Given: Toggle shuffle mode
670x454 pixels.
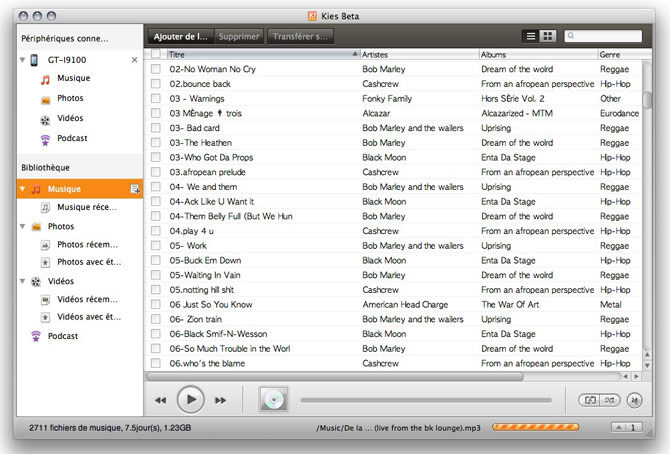Looking at the screenshot, I should tap(610, 400).
